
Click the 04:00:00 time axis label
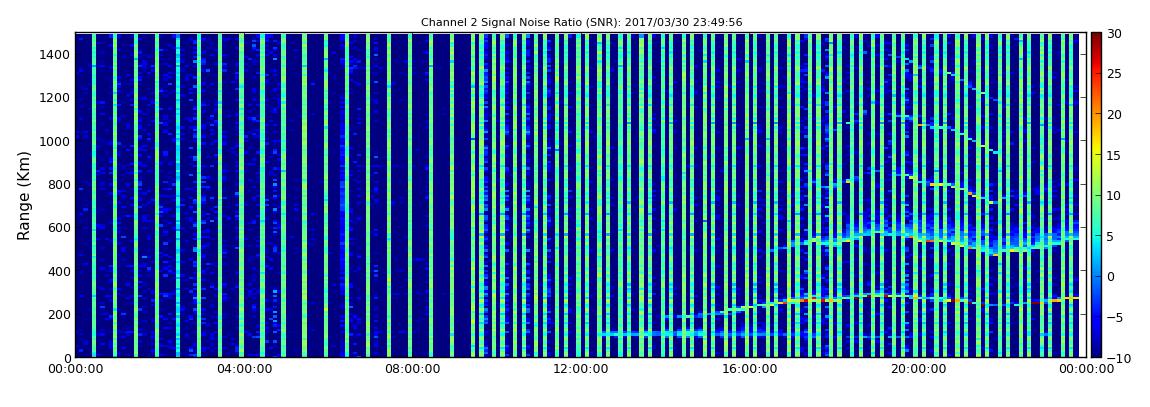pos(244,370)
